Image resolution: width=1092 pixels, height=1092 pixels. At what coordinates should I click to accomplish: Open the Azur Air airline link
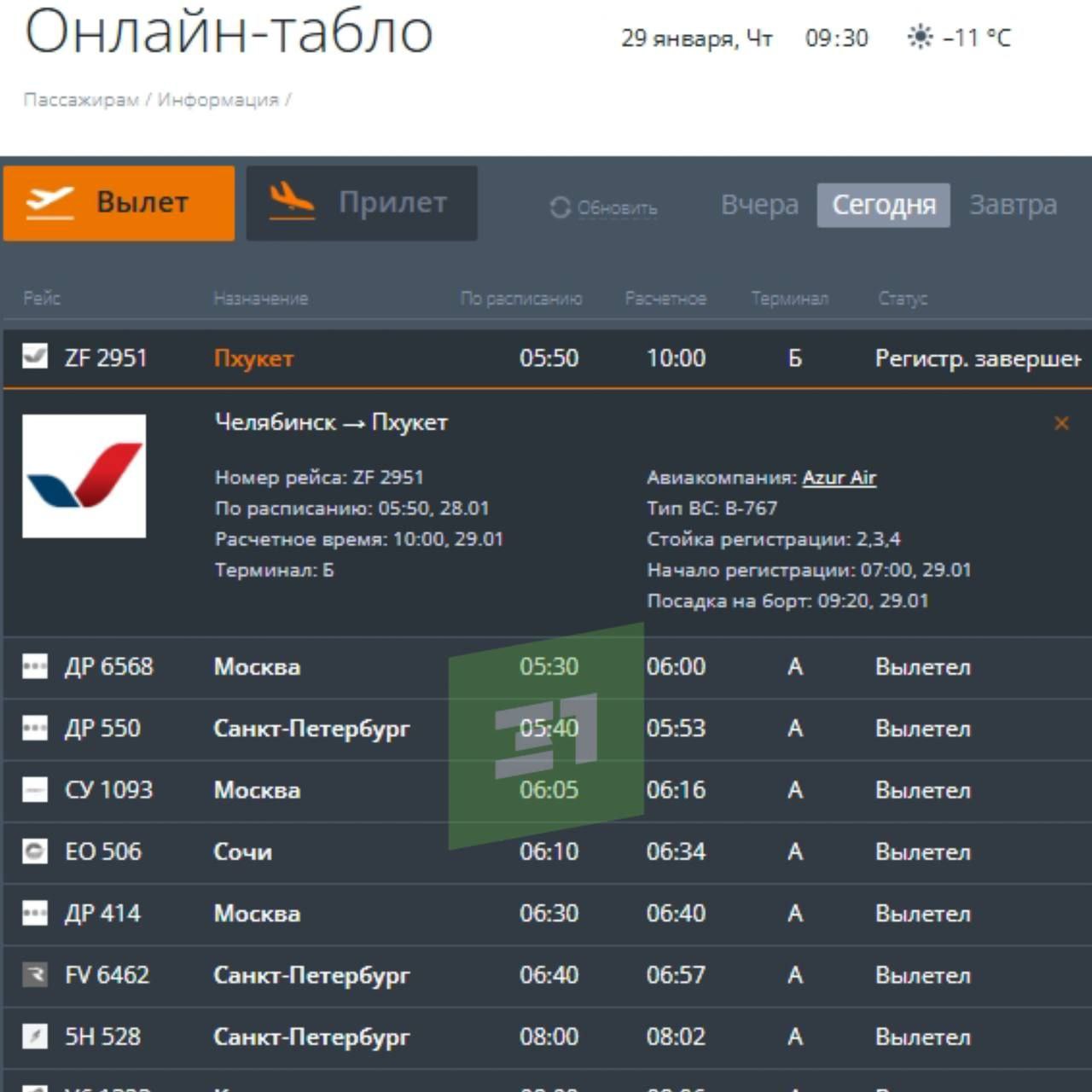point(839,478)
